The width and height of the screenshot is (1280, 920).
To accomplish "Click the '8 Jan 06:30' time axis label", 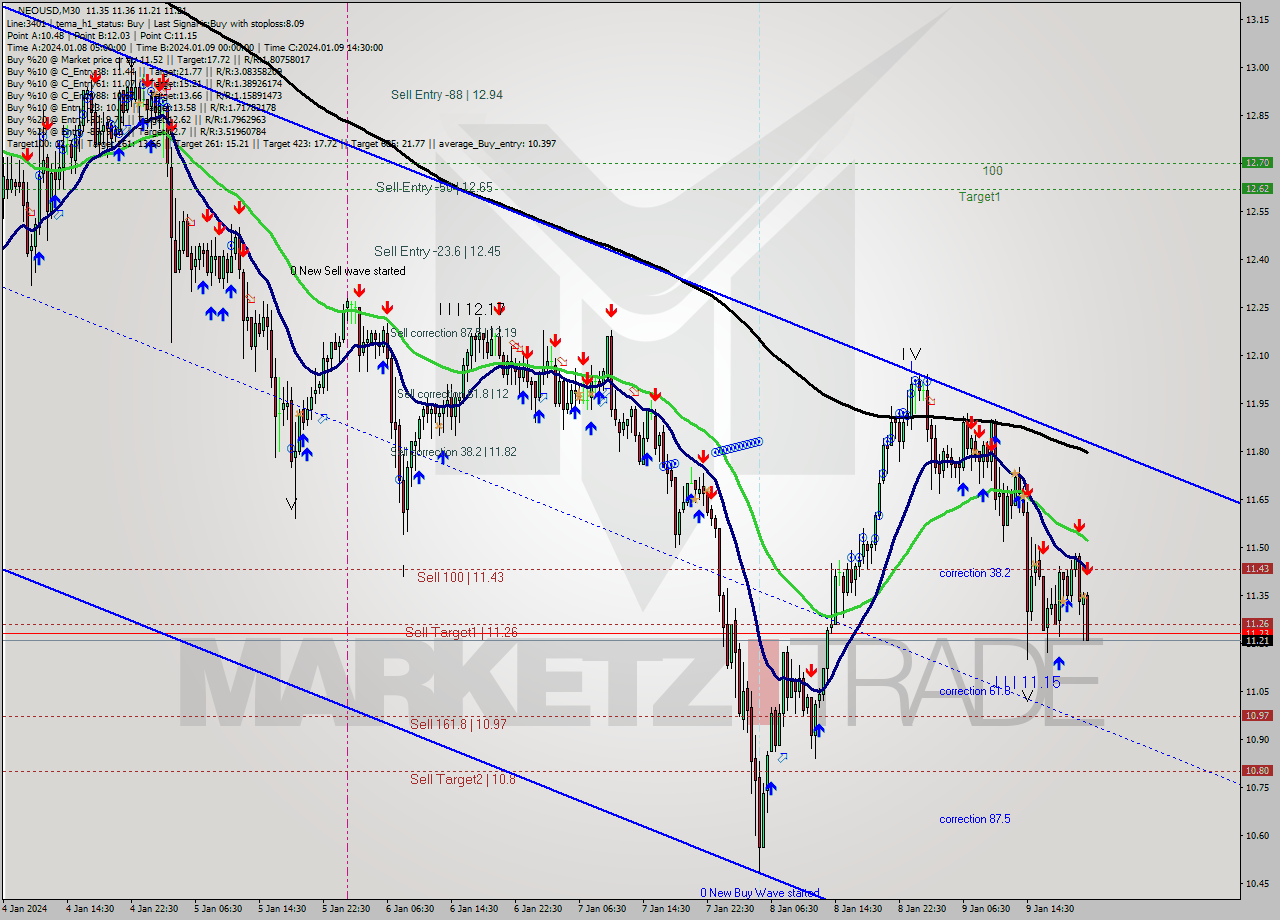I will (795, 909).
